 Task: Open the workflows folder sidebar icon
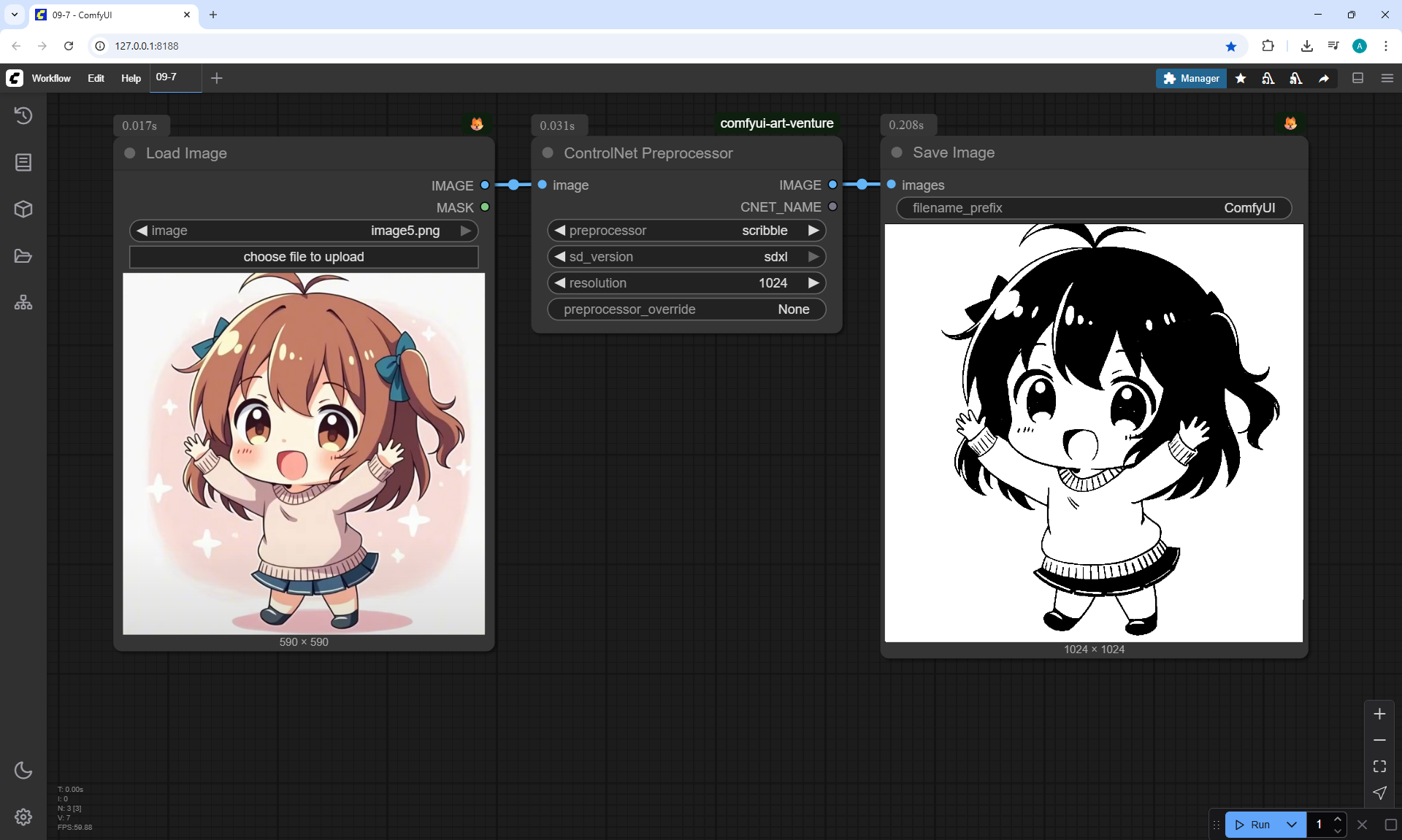pyautogui.click(x=23, y=256)
